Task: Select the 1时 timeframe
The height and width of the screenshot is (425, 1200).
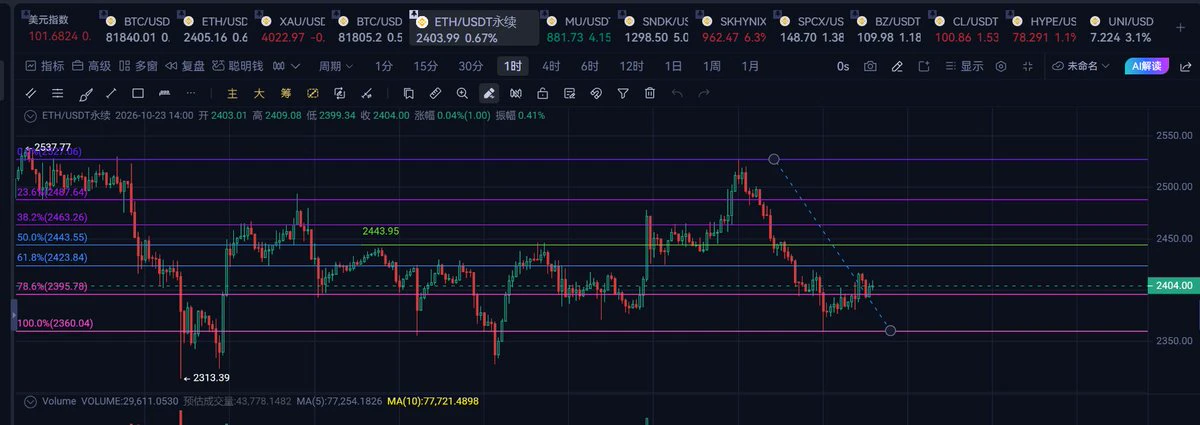Action: pos(513,66)
